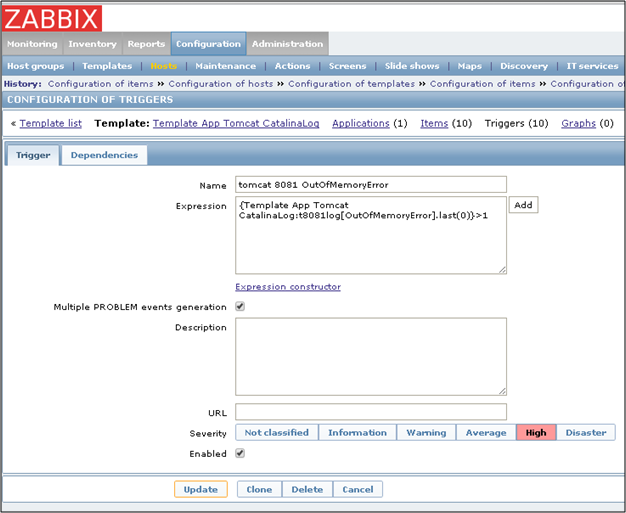Click the ZABBIX logo
Image resolution: width=626 pixels, height=513 pixels.
[52, 18]
